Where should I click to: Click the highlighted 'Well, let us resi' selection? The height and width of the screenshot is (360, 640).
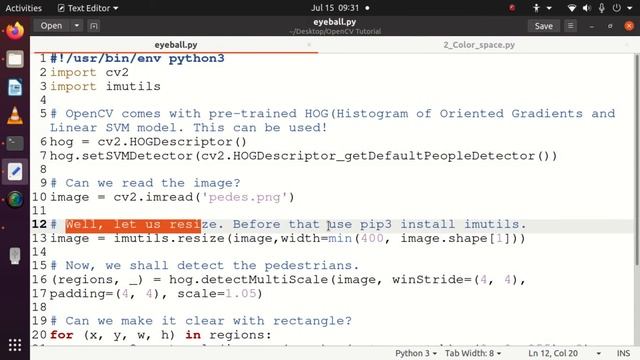(133, 224)
